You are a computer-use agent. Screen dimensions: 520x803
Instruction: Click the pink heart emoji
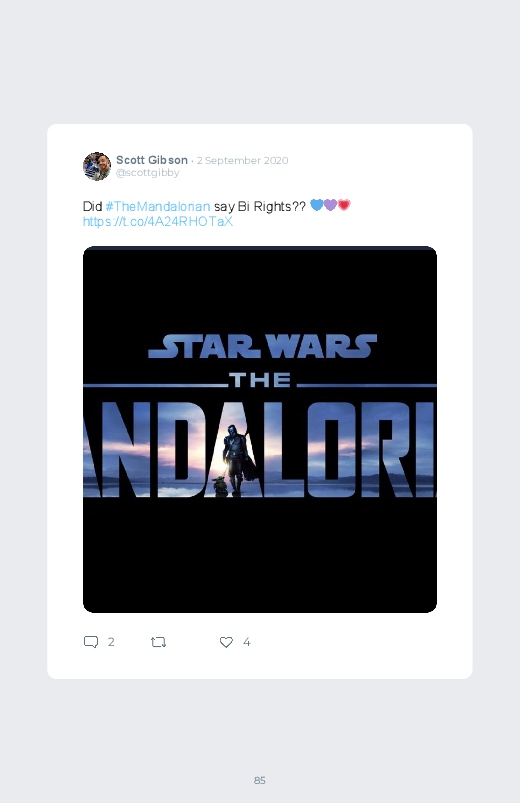[x=344, y=205]
